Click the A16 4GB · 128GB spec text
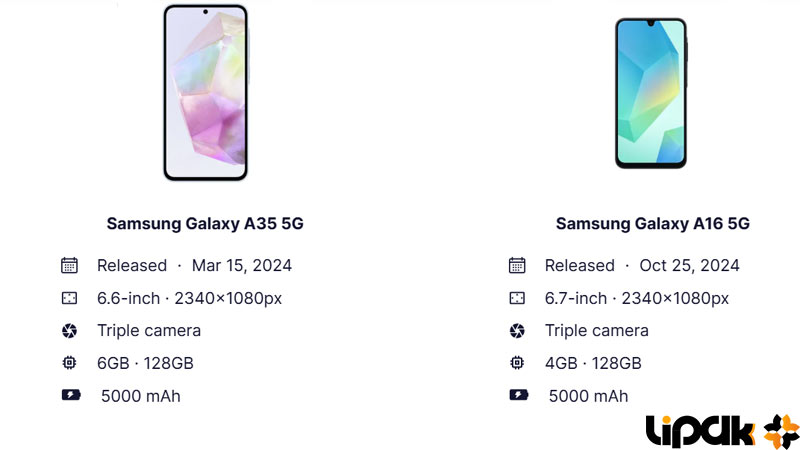This screenshot has width=800, height=450. pos(593,363)
